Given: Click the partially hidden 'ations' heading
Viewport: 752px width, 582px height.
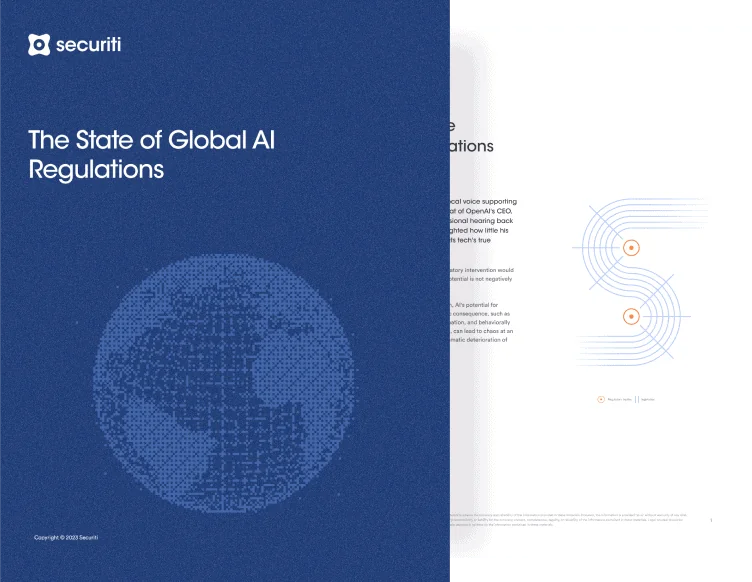Looking at the screenshot, I should pos(471,146).
